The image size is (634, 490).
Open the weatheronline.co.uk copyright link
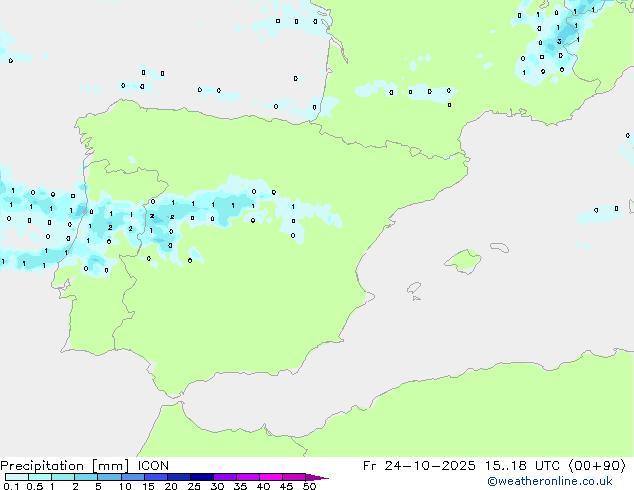(x=549, y=481)
